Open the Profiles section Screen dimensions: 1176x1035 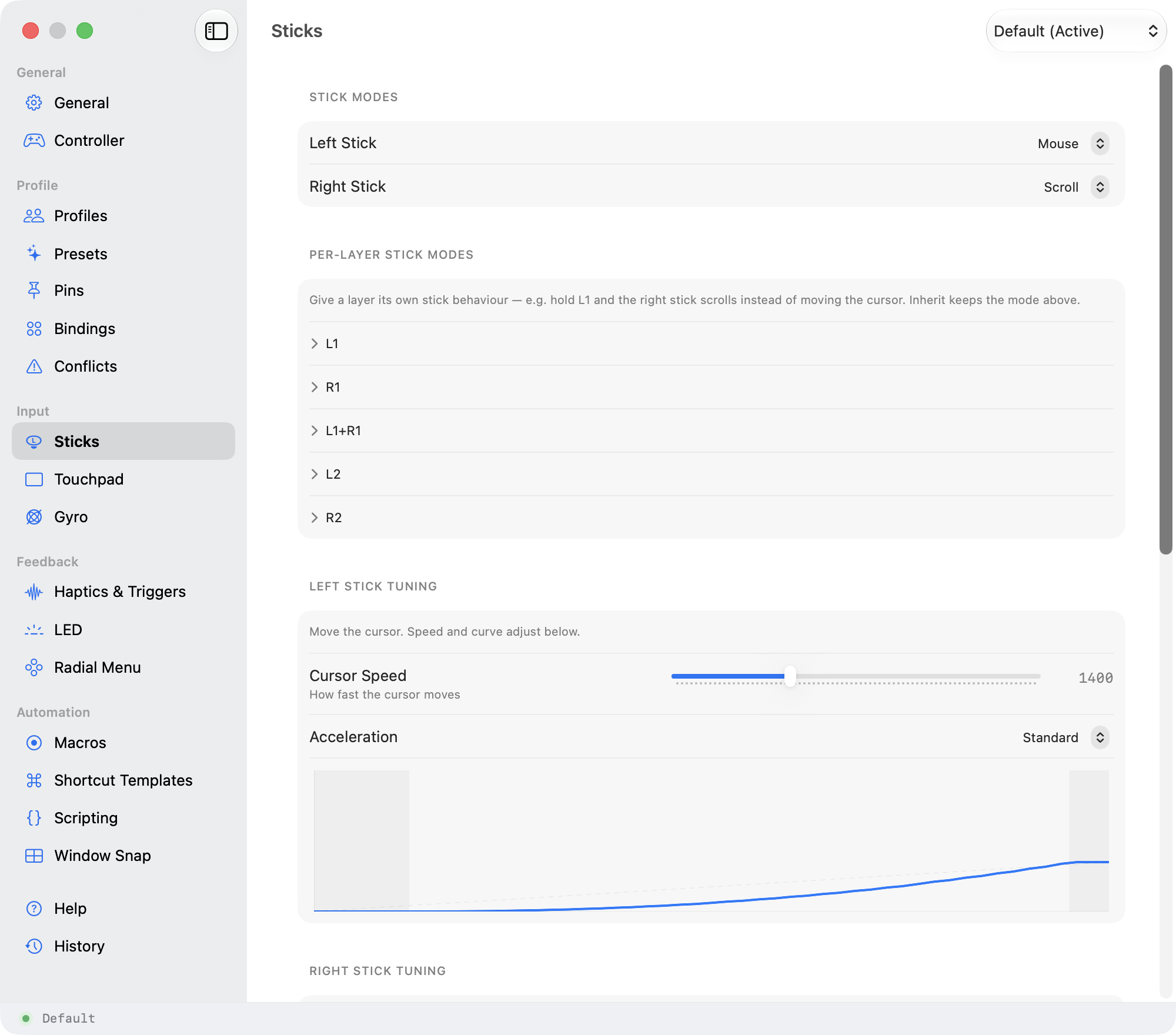pyautogui.click(x=123, y=216)
